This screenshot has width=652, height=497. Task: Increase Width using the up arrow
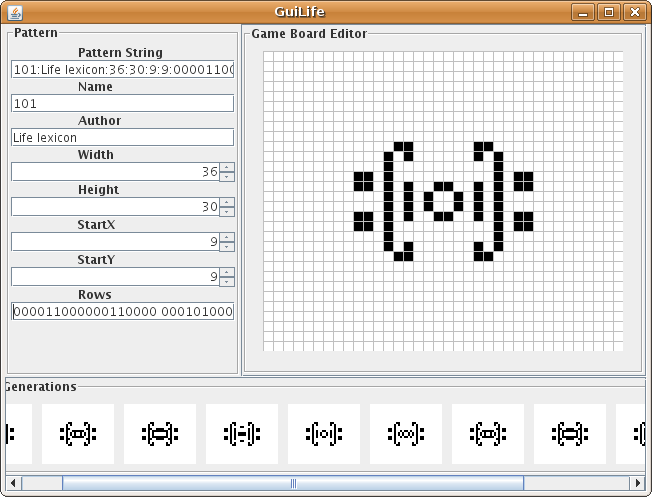click(x=227, y=167)
